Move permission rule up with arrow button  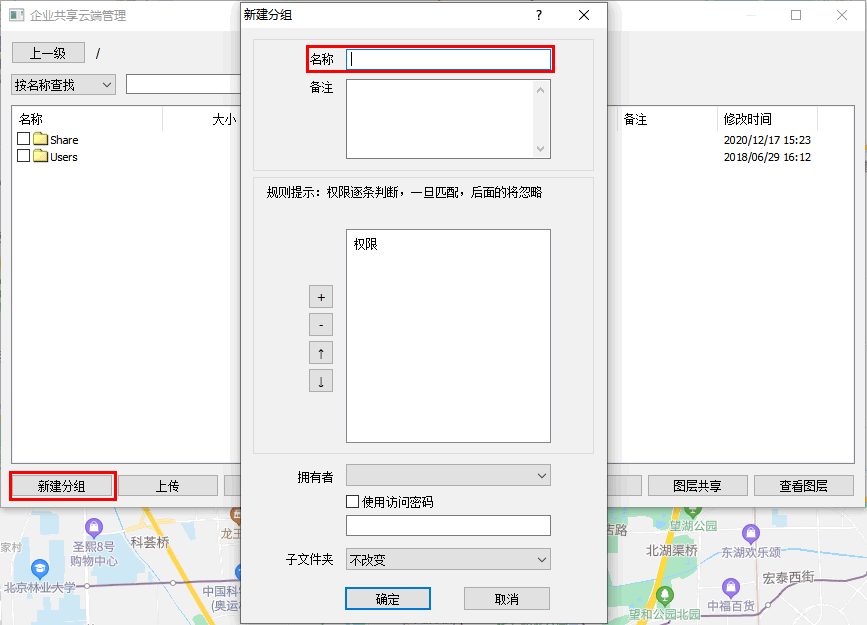click(321, 353)
